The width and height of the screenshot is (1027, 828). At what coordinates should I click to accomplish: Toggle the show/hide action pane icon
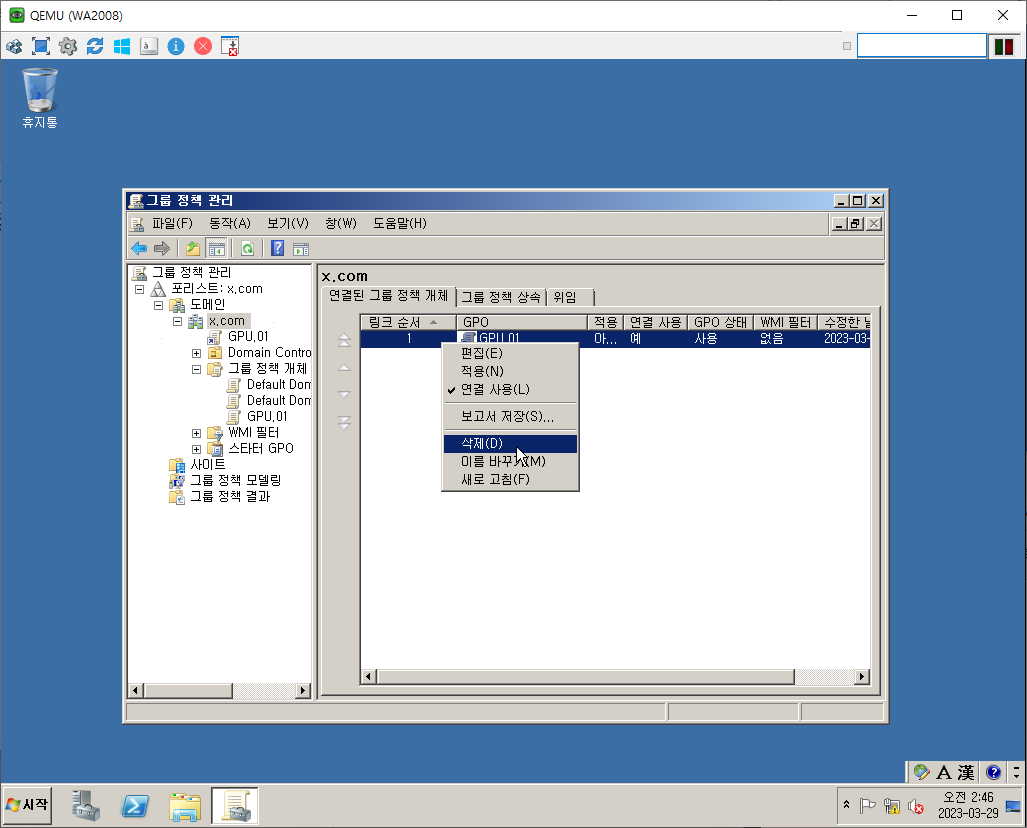[301, 248]
